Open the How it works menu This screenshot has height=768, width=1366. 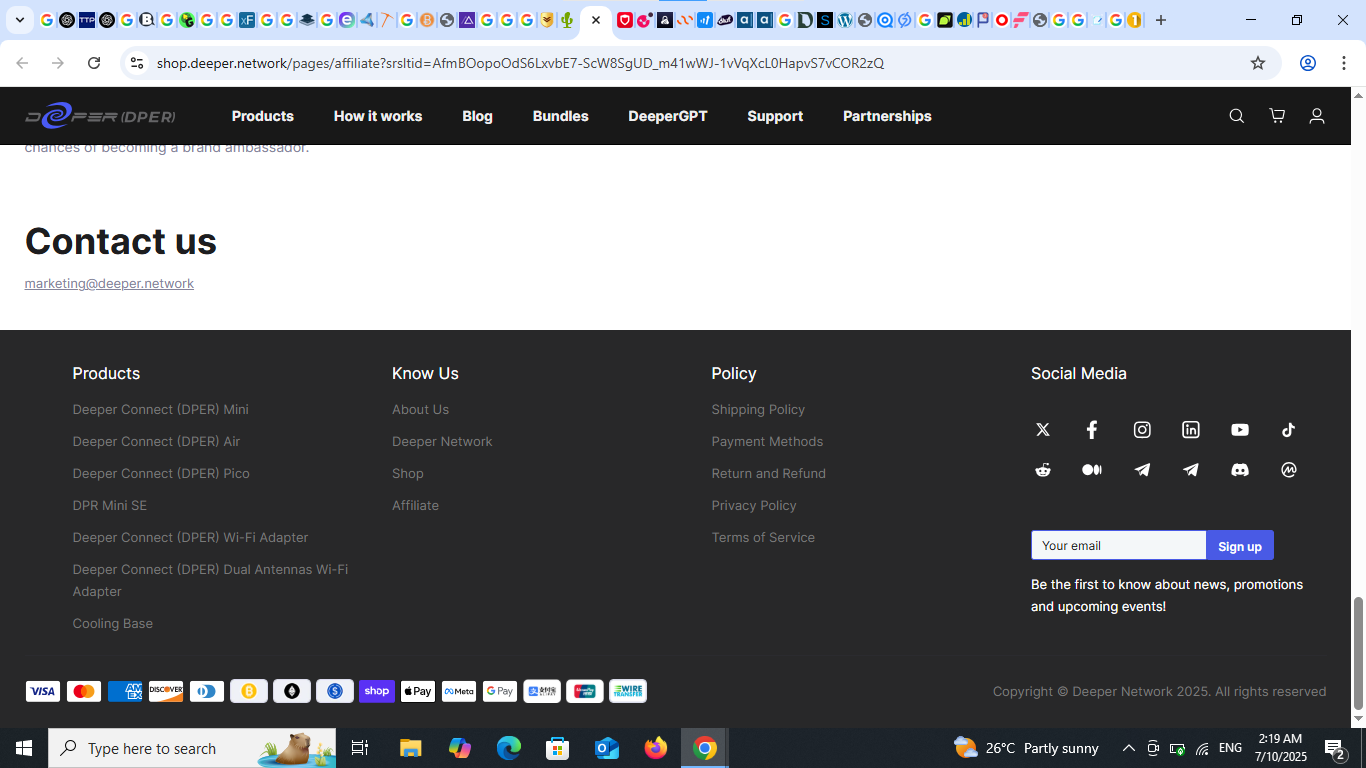[378, 116]
